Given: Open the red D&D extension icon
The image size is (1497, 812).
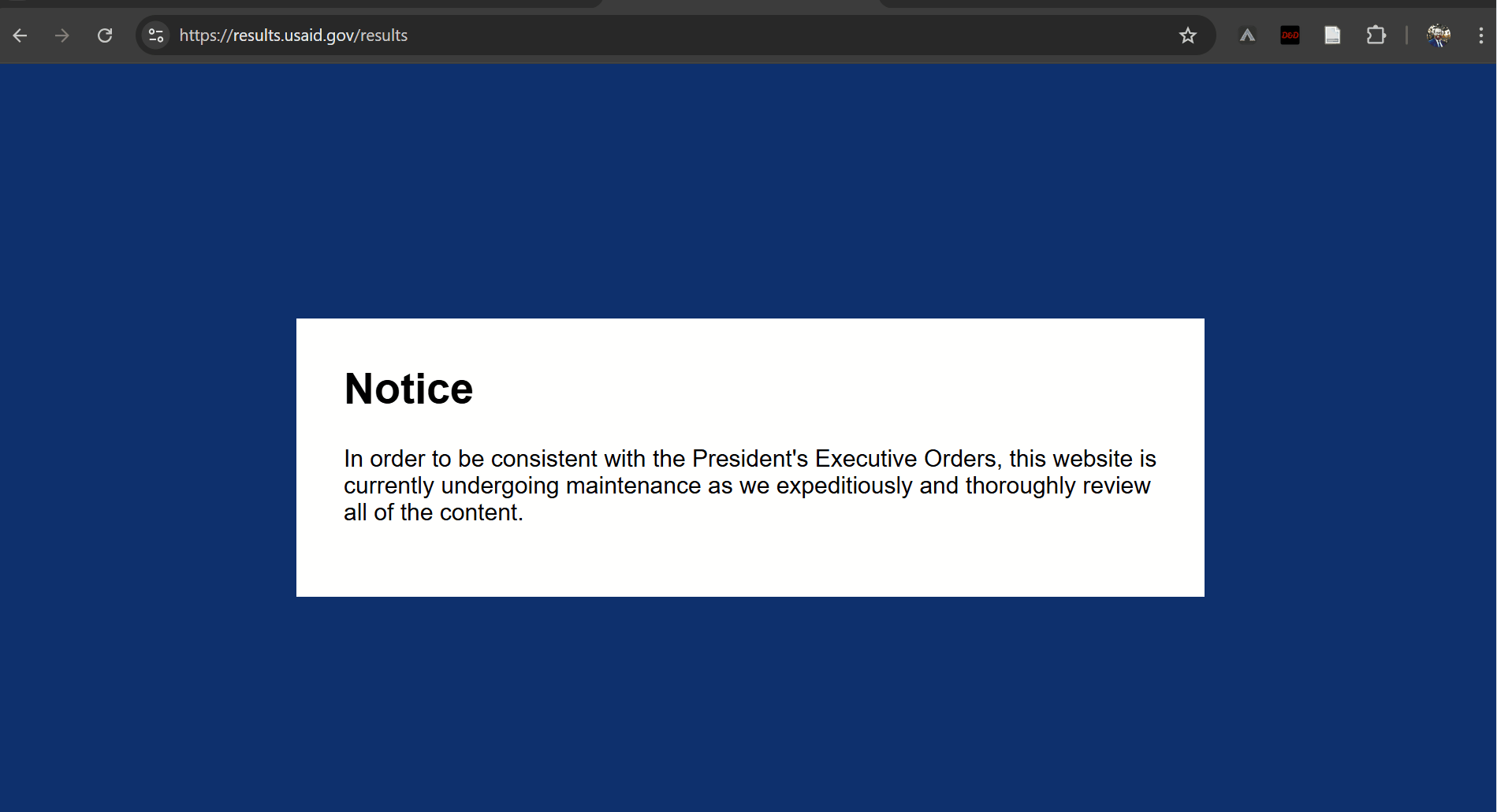Looking at the screenshot, I should (x=1290, y=35).
